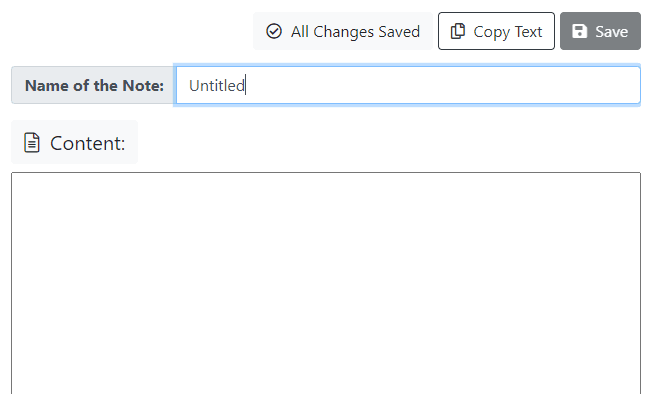Click the checkmark circle status icon
The image size is (651, 394).
[x=274, y=31]
